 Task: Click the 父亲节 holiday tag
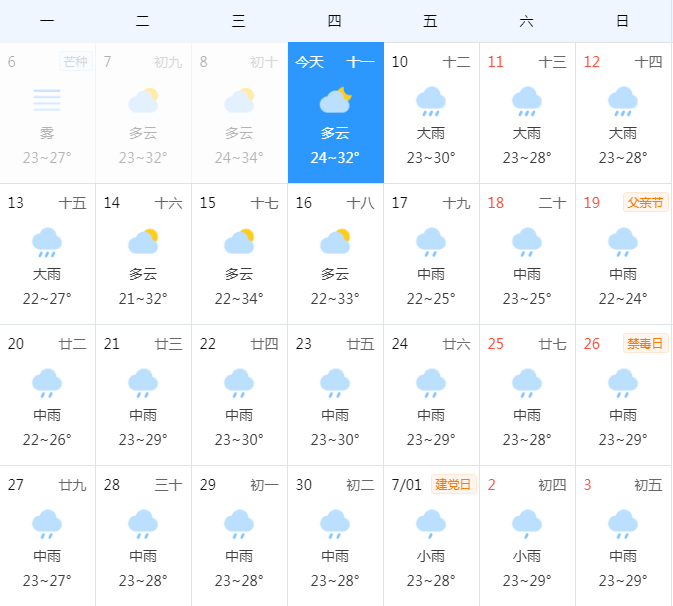point(646,203)
